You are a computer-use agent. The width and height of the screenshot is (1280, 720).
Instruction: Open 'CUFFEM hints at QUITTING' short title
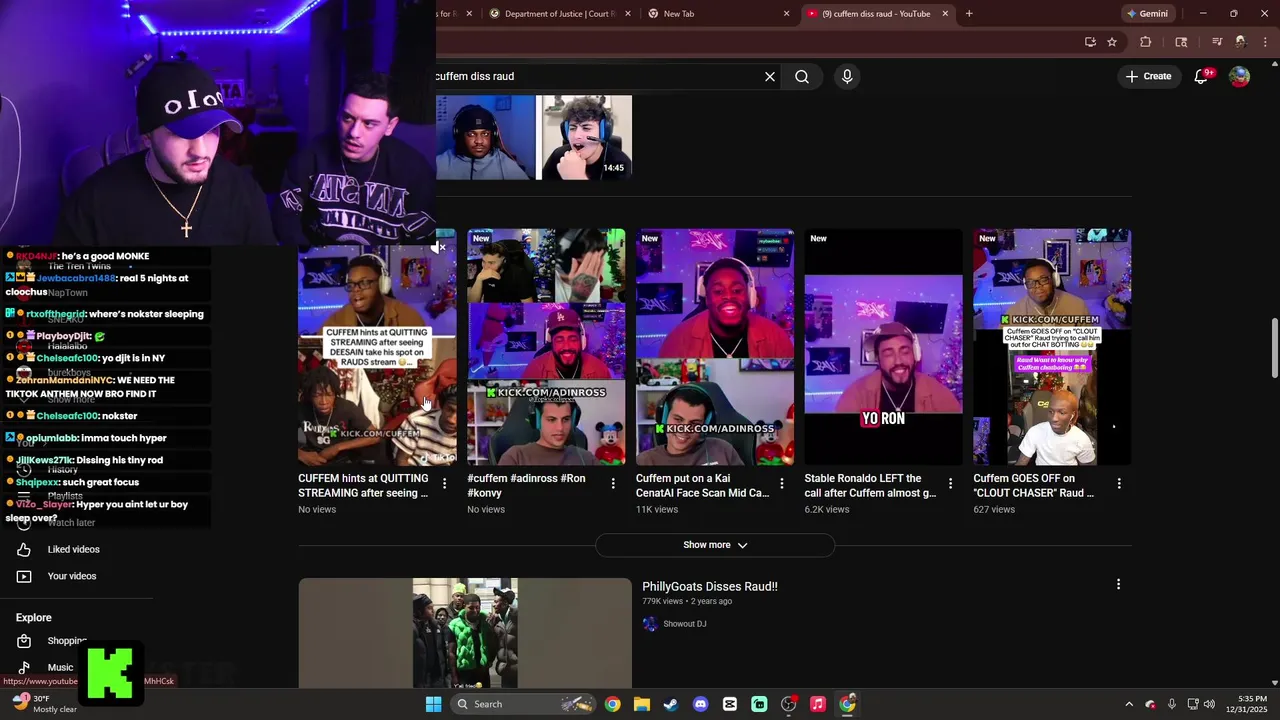363,485
